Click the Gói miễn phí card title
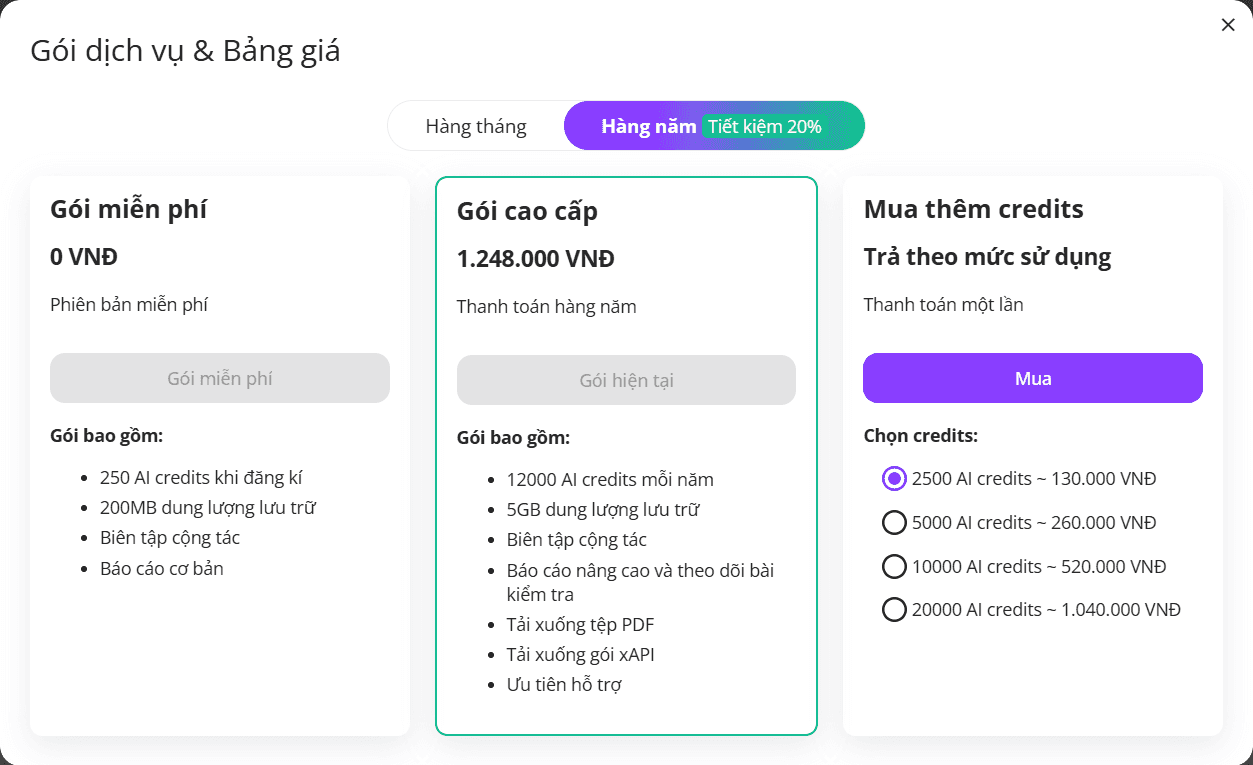 point(129,210)
